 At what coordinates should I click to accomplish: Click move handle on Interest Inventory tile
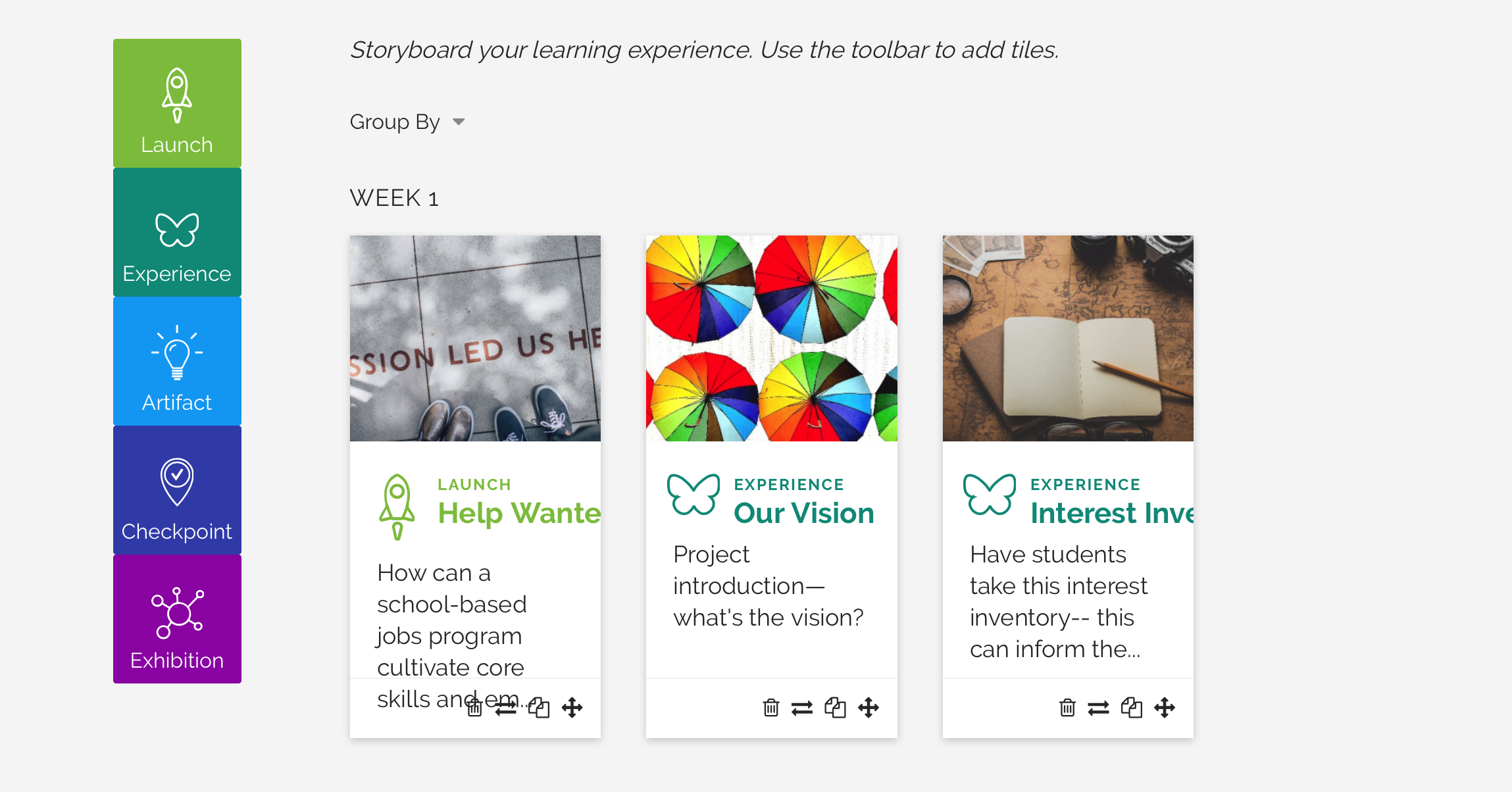[1165, 708]
